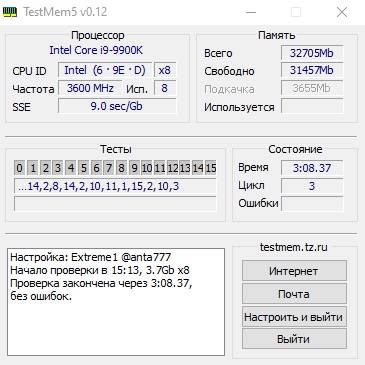
Task: Click the empty progress bar under test sequence
Action: 115,204
